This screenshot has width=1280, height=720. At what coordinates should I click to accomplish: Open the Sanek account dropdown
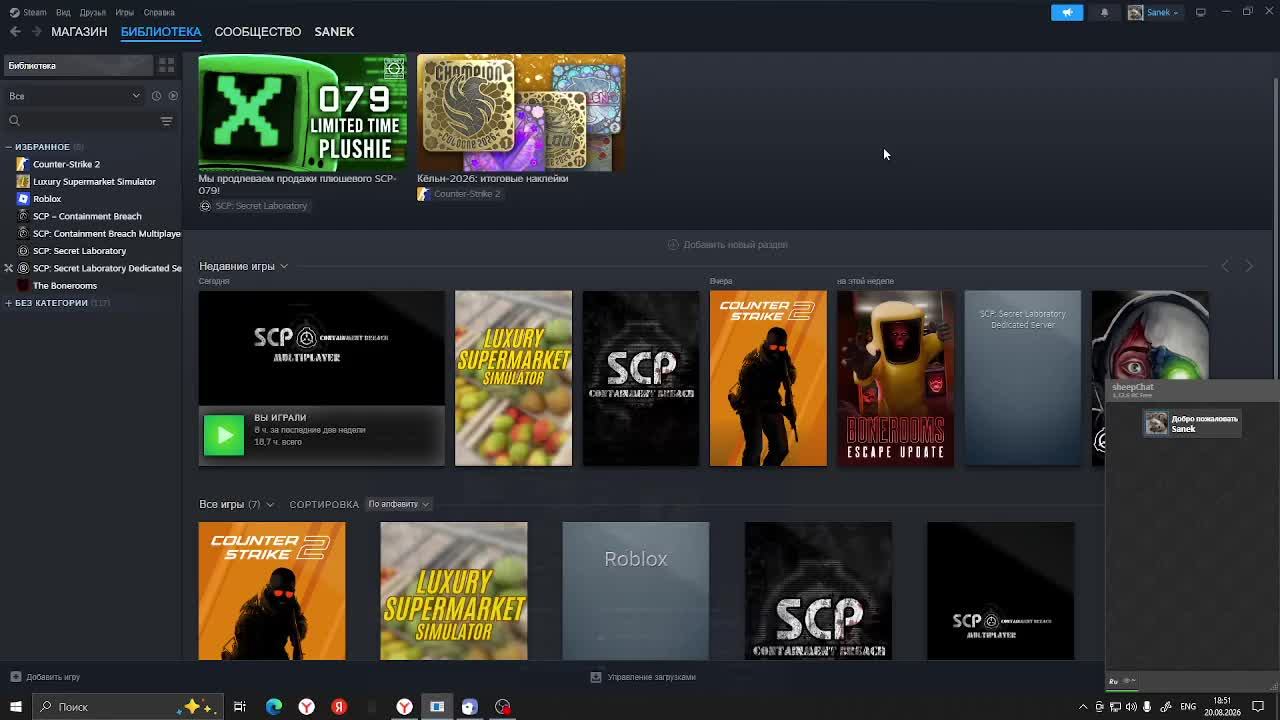point(1154,12)
